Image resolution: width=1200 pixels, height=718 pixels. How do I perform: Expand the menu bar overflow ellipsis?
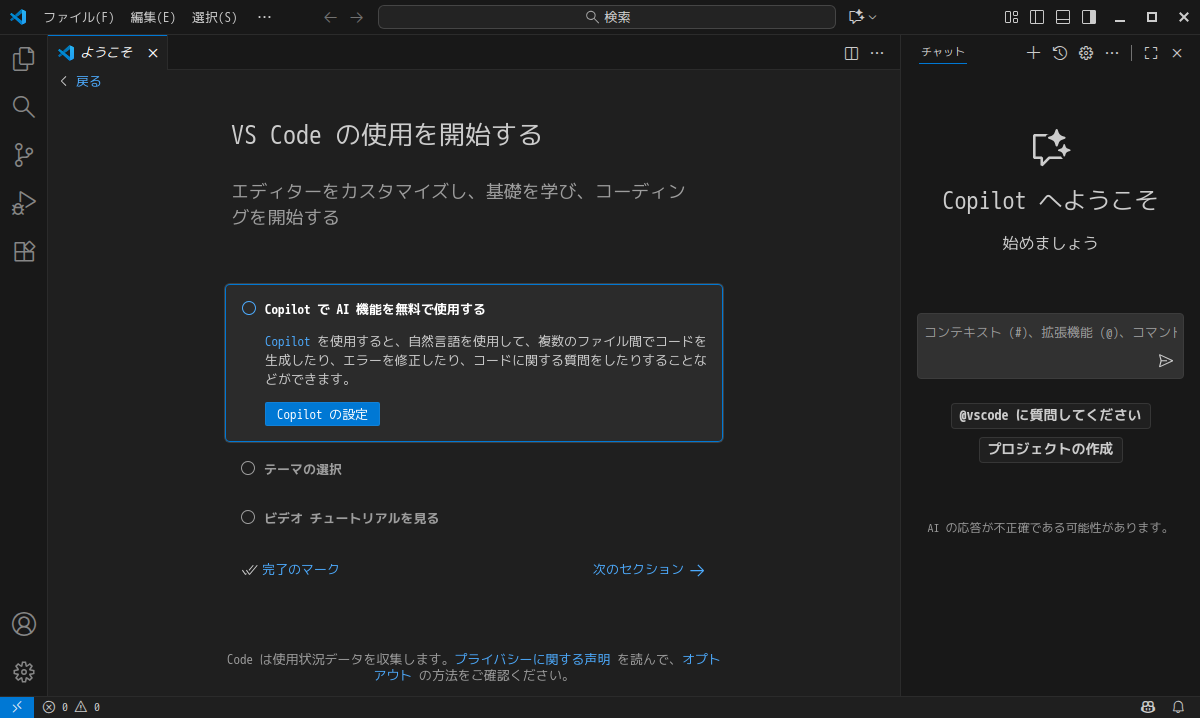[x=264, y=17]
